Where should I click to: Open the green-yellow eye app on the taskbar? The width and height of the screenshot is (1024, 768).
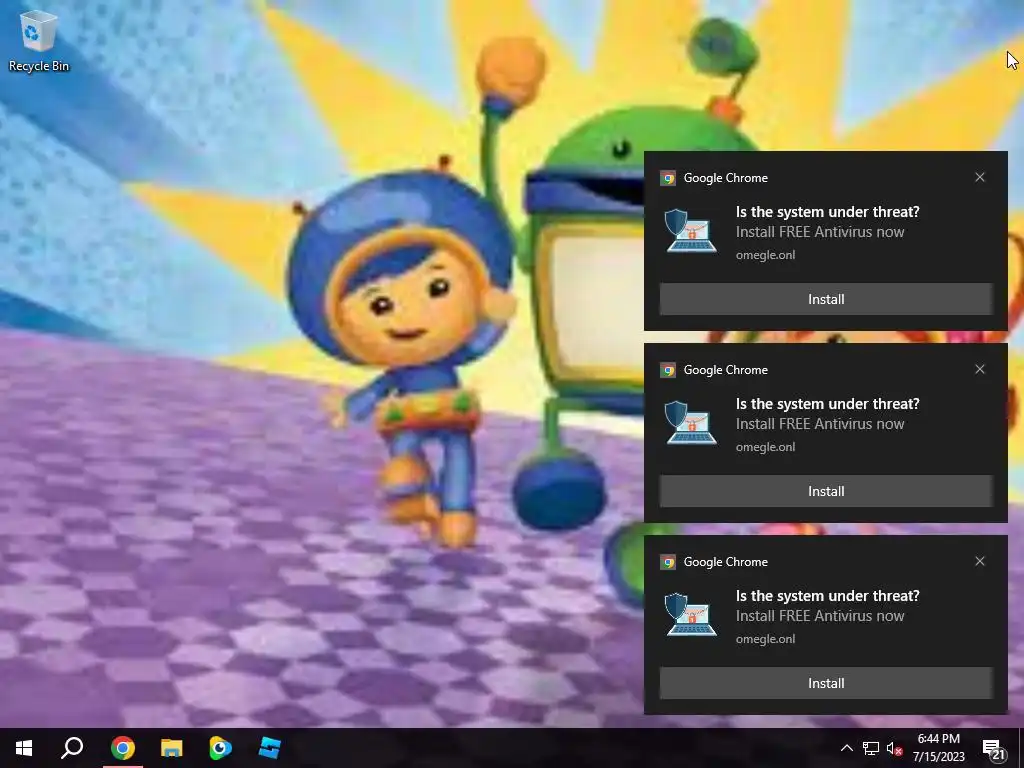click(x=220, y=748)
